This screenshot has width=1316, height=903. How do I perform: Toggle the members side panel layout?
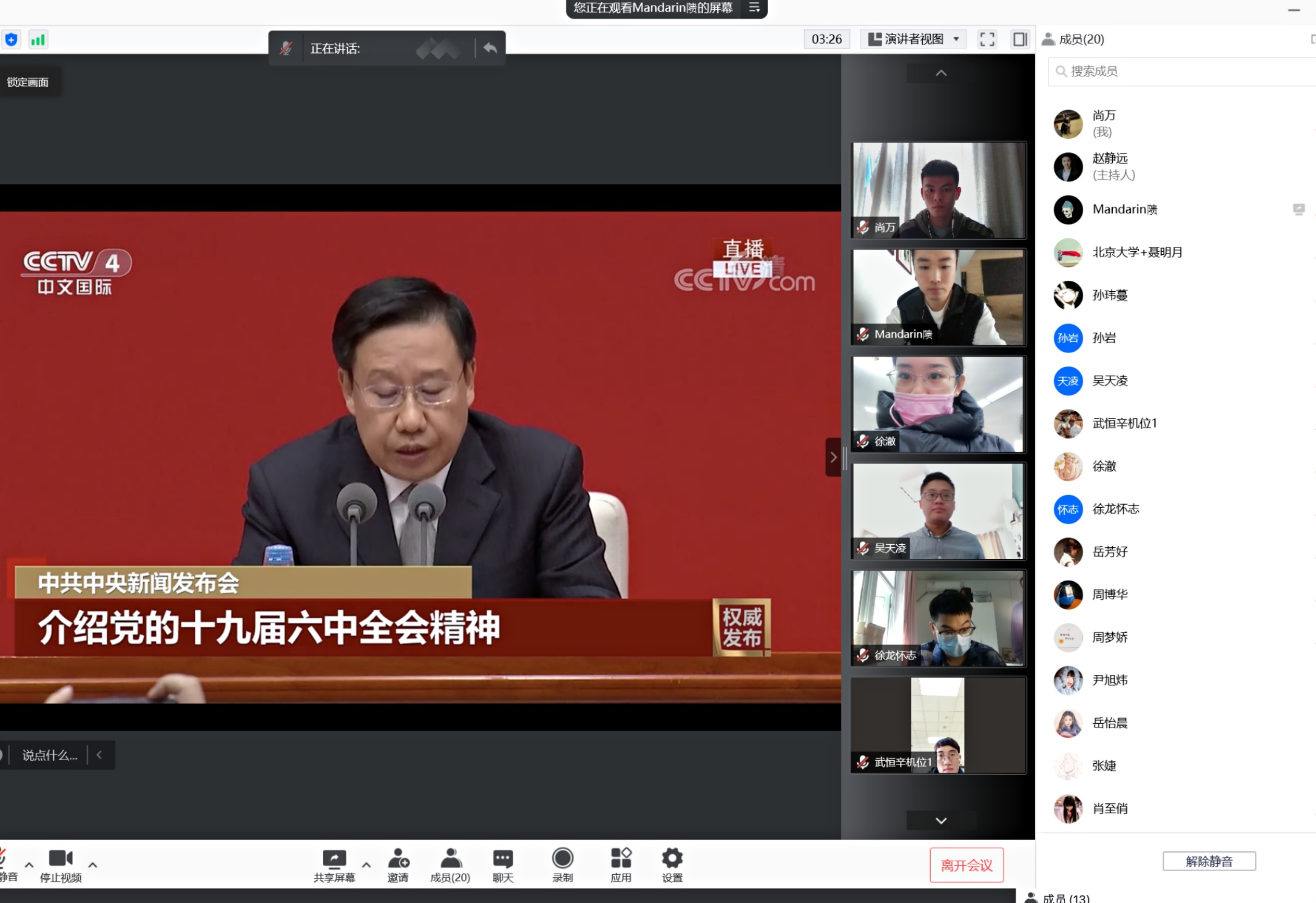pos(1020,39)
